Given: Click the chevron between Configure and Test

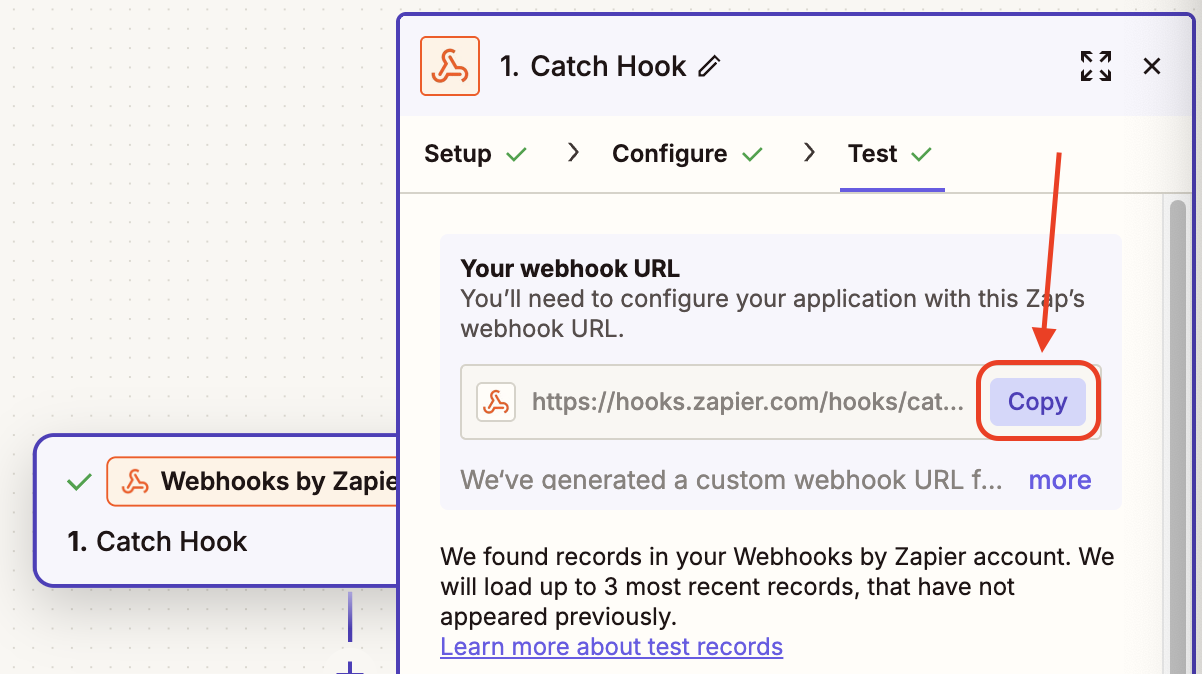Looking at the screenshot, I should coord(809,153).
